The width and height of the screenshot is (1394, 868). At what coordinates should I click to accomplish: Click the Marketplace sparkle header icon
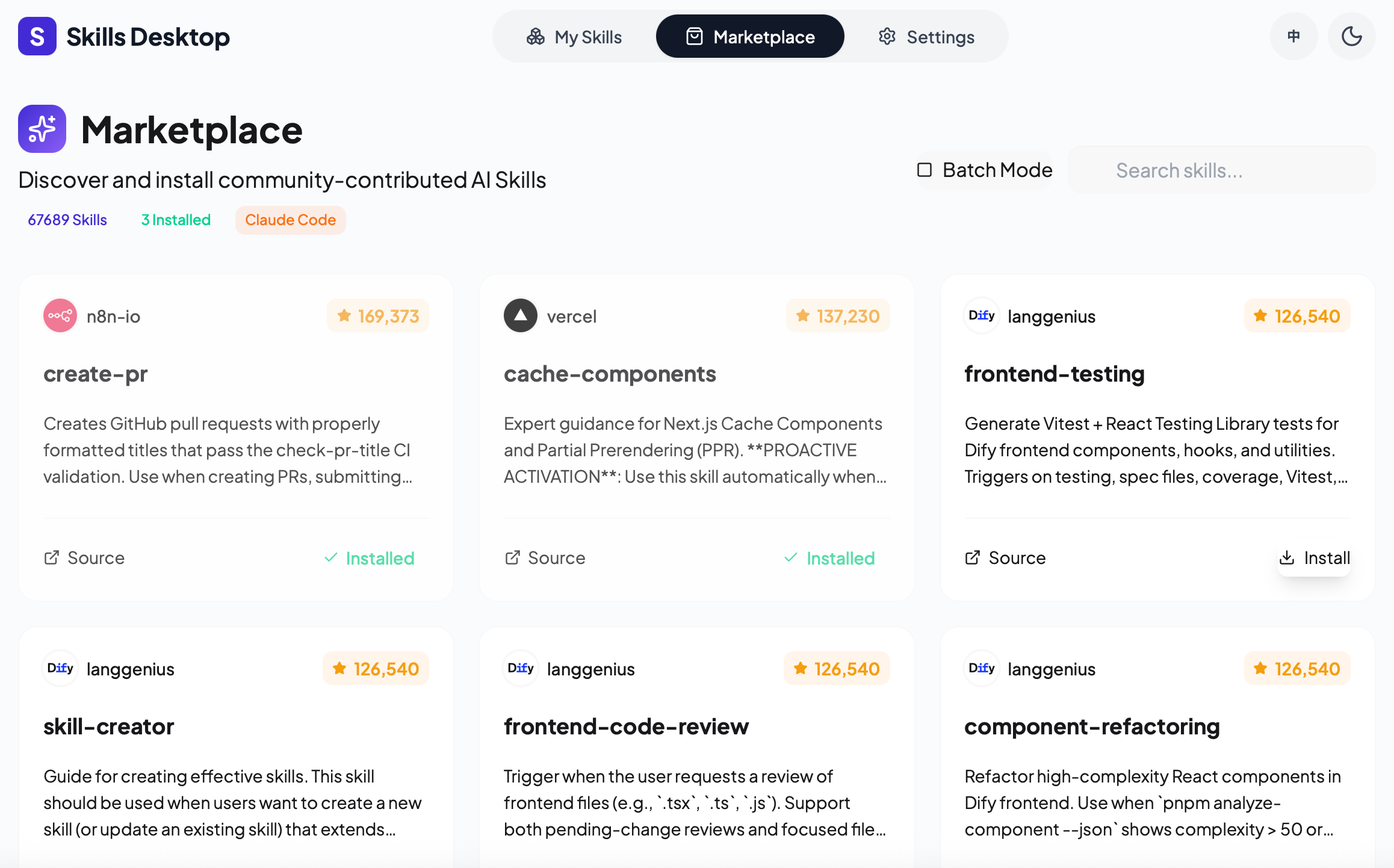tap(42, 129)
